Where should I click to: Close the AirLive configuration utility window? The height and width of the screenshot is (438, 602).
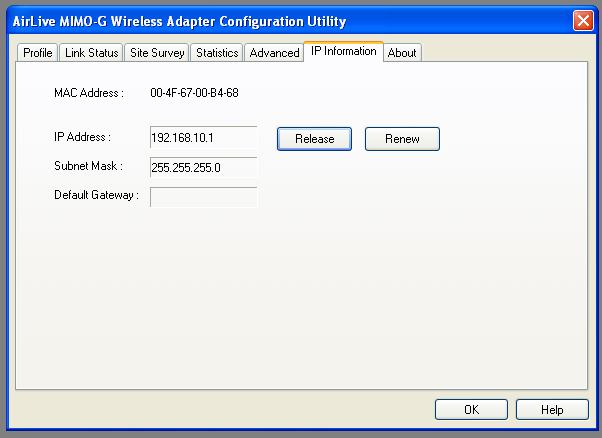click(x=583, y=20)
